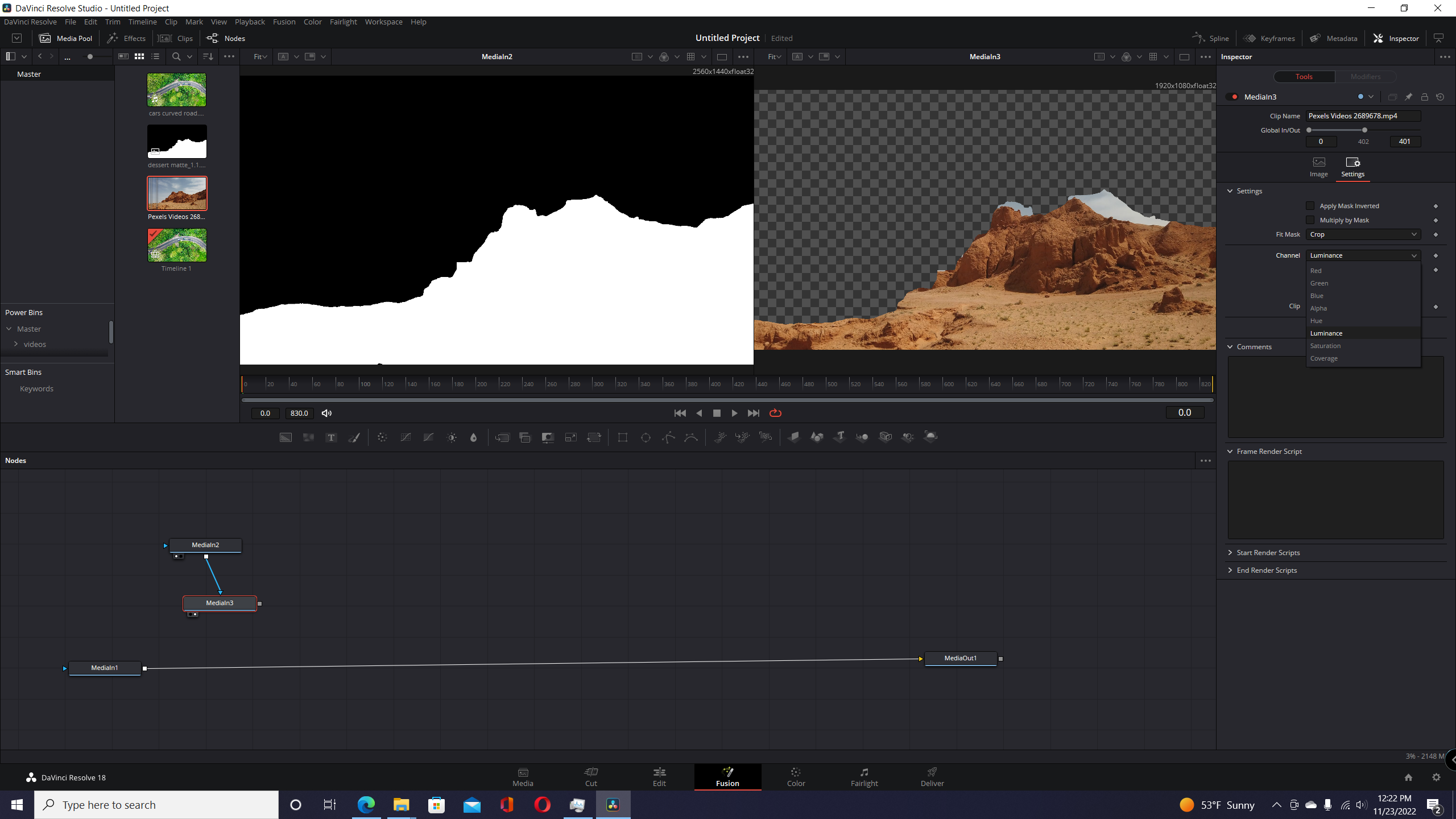Open the Workspace menu
This screenshot has width=1456, height=819.
(383, 22)
